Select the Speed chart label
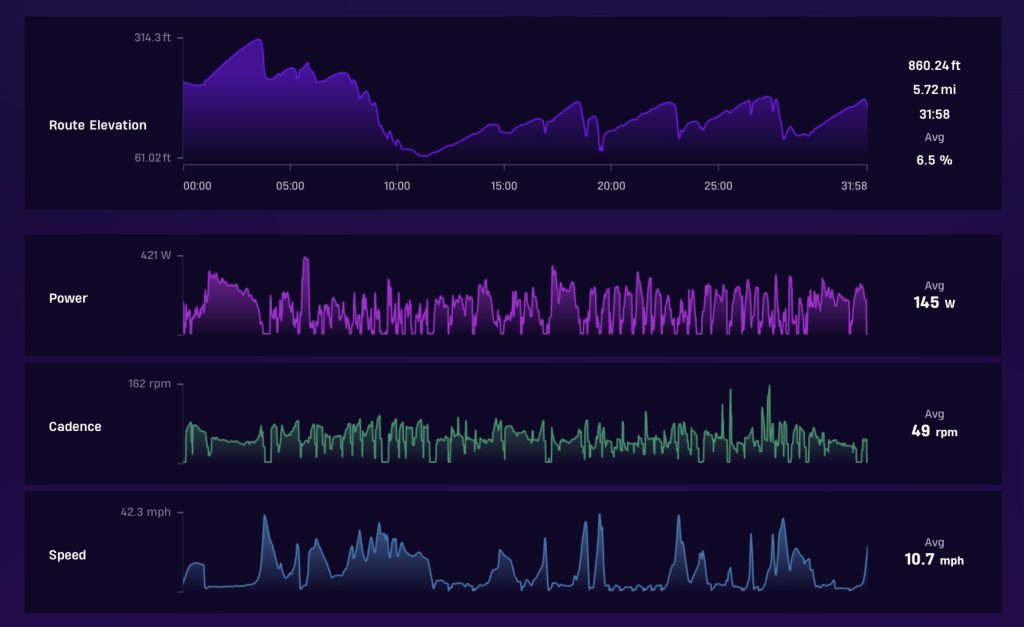This screenshot has width=1024, height=627. click(68, 555)
